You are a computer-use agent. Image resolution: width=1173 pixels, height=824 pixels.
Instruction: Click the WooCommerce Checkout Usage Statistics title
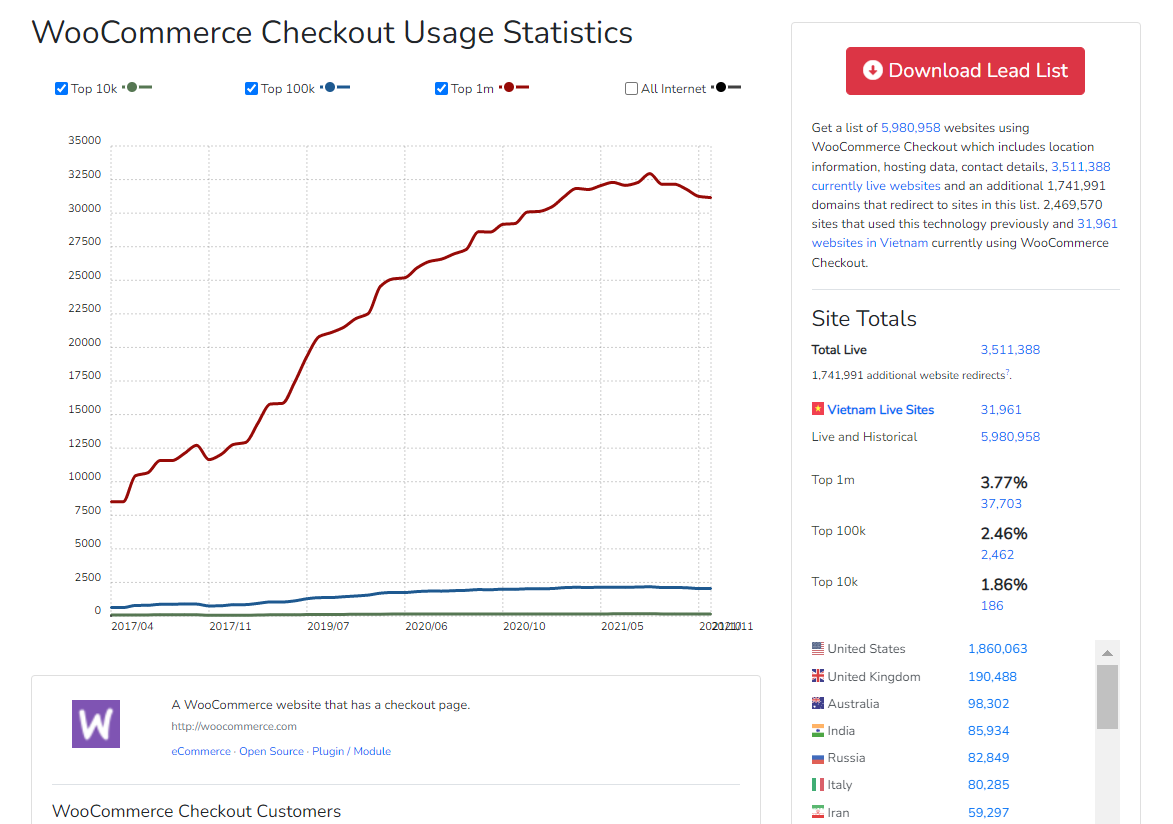point(332,33)
